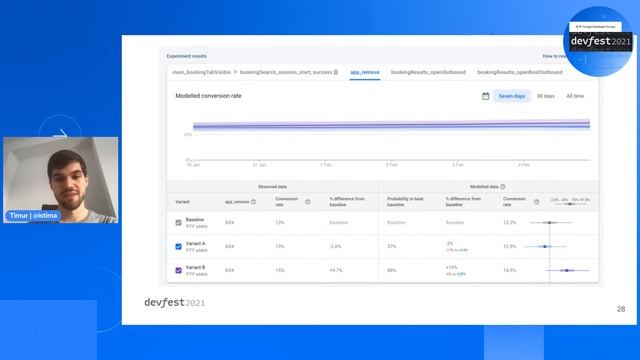This screenshot has width=640, height=360.
Task: Toggle the Variant B checkbox
Action: tap(178, 270)
